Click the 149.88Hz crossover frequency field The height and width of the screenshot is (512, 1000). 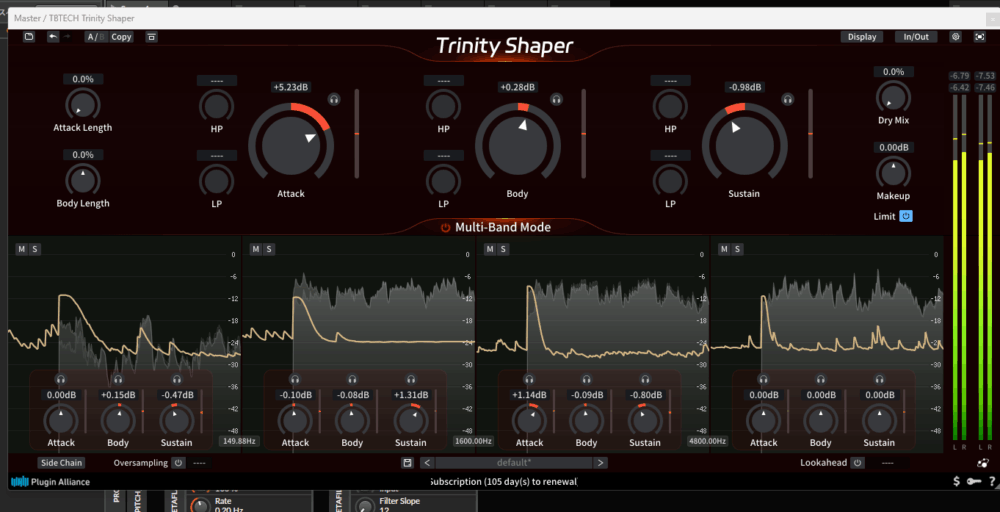(239, 441)
